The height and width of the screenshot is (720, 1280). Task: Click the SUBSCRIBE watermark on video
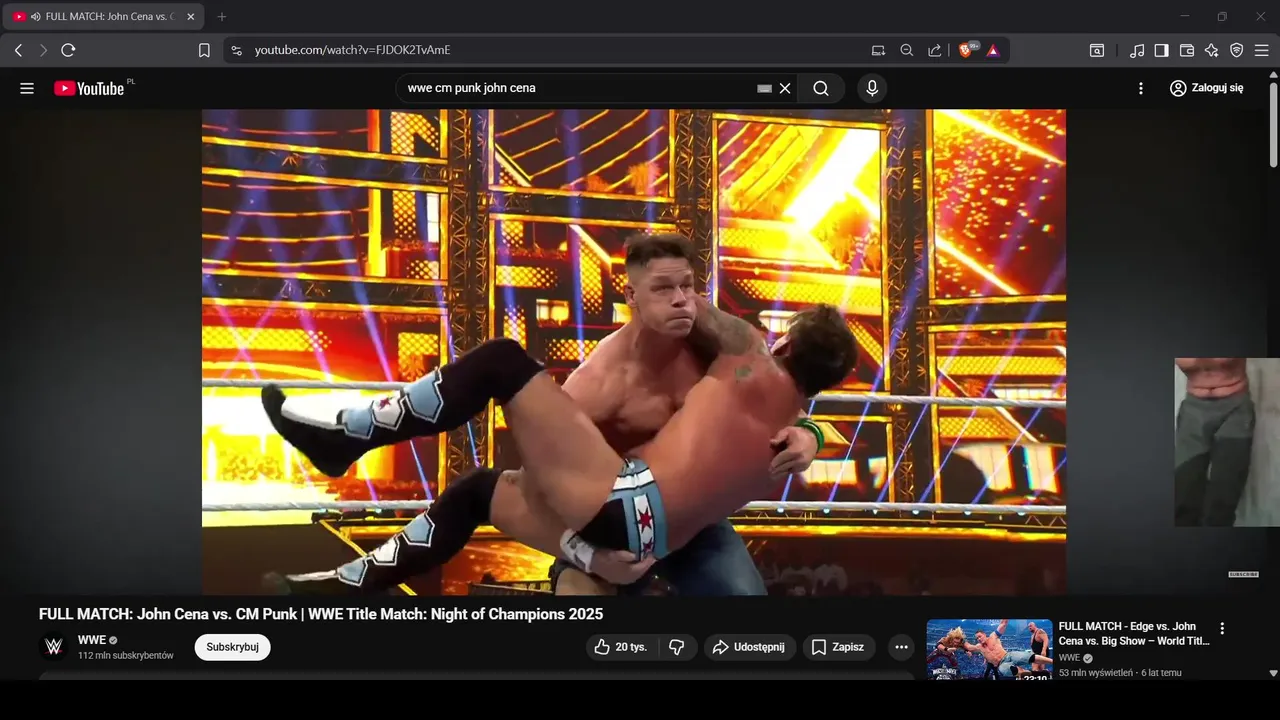point(1243,575)
